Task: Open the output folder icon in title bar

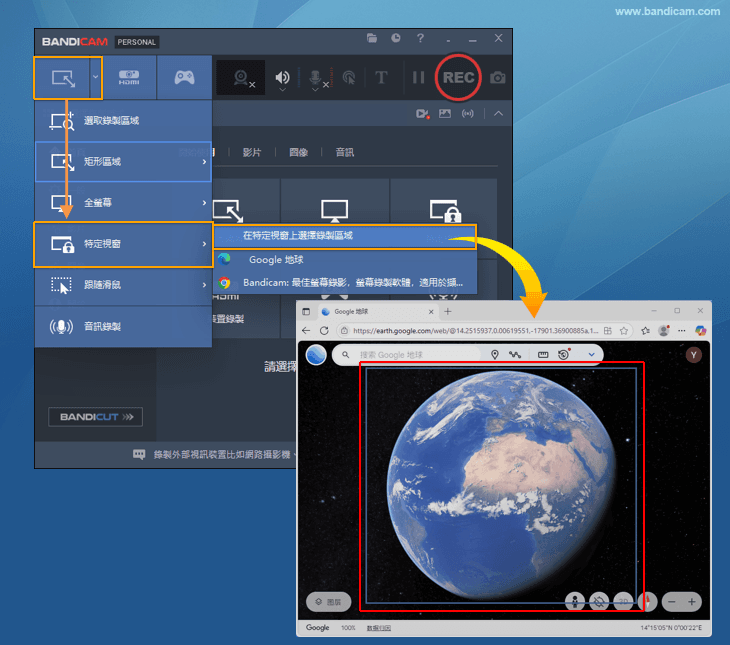Action: click(x=372, y=38)
